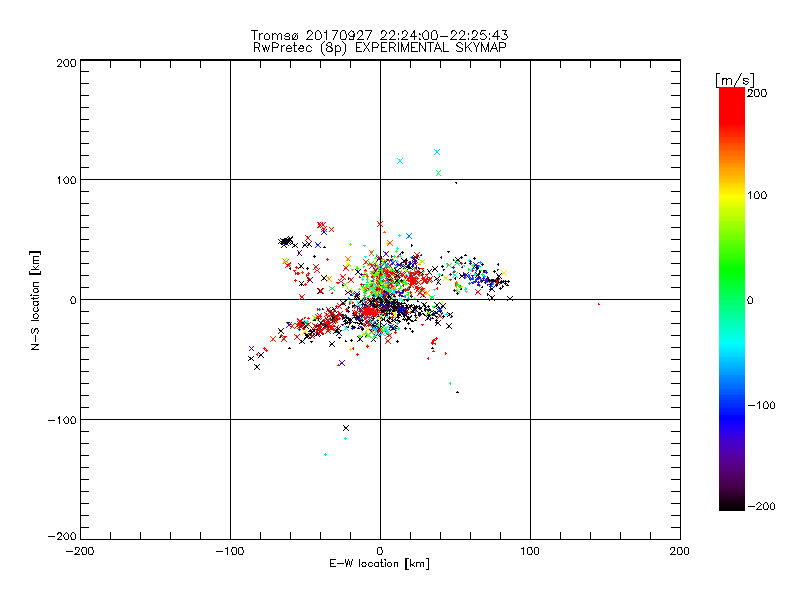
Task: Click the y-axis tick label '-200'
Action: tap(62, 536)
